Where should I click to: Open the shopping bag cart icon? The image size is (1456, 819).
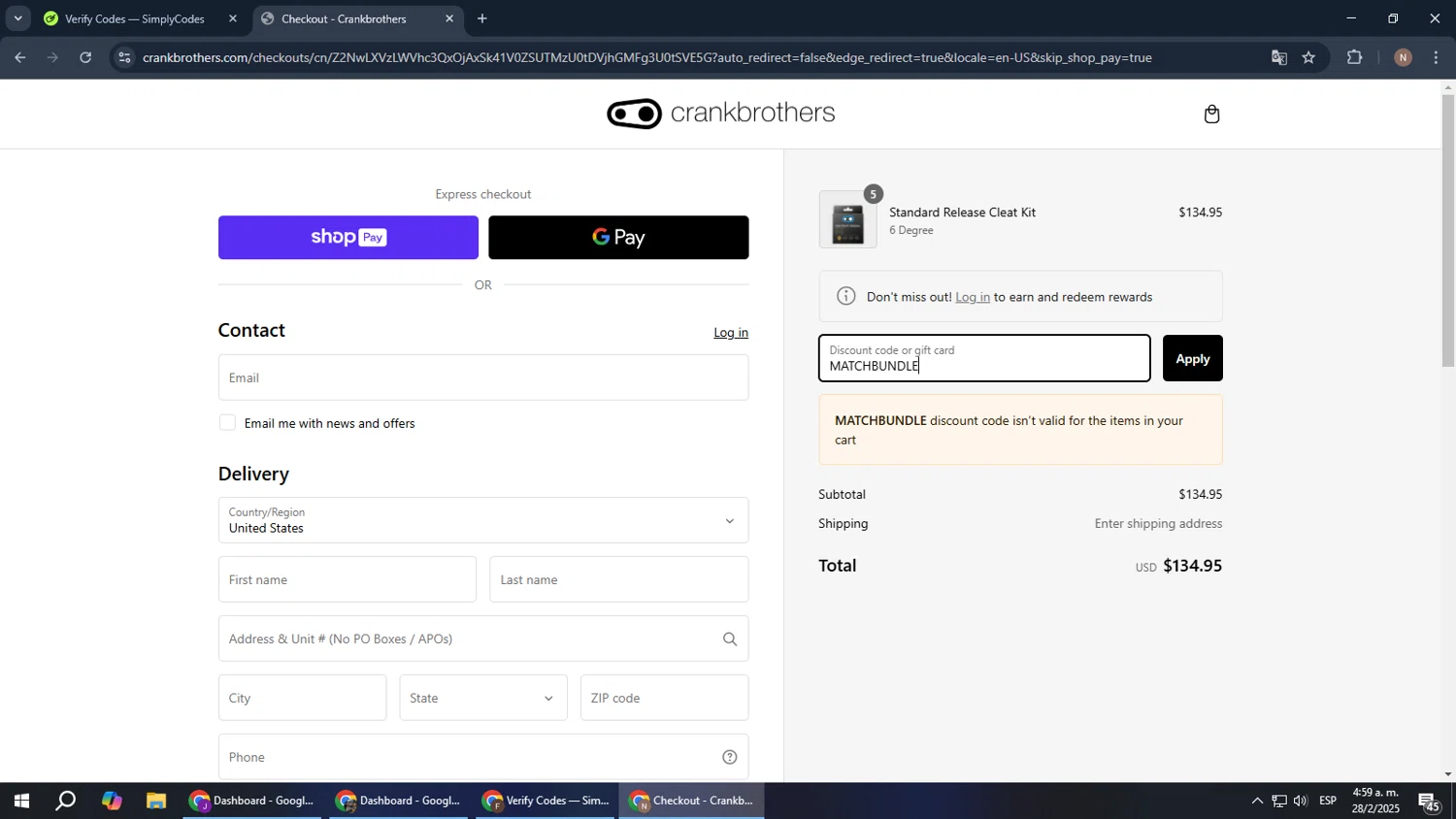(x=1211, y=115)
